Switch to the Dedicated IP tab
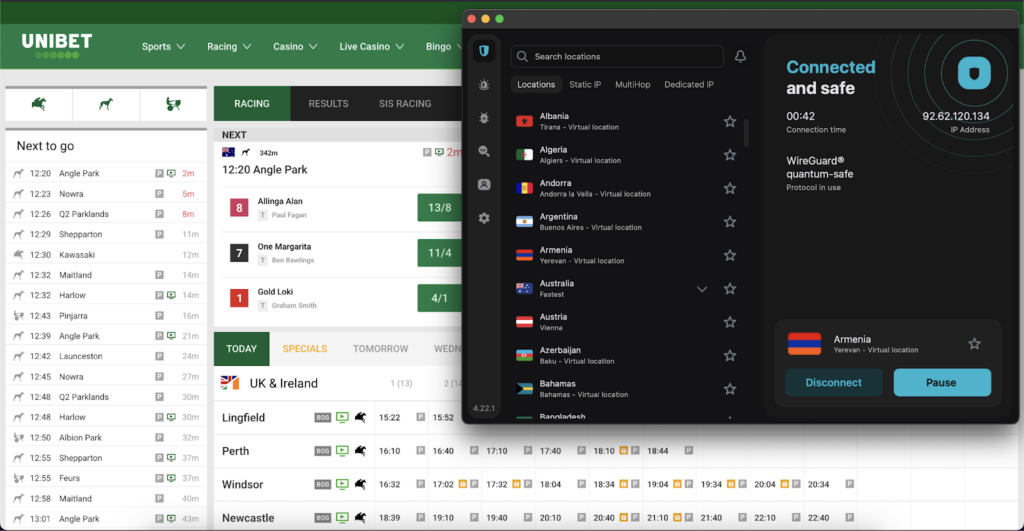 pyautogui.click(x=688, y=84)
